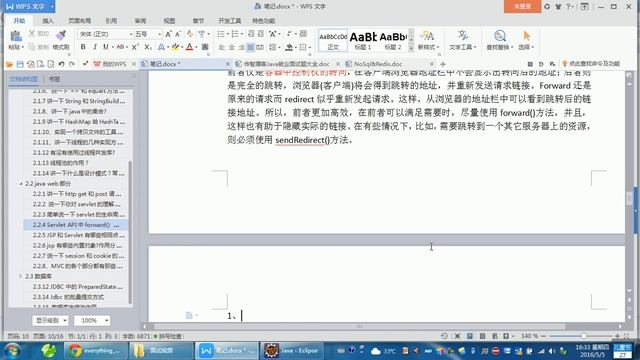The image size is (640, 360).
Task: Toggle superscript X² formatting
Action: (x=135, y=47)
